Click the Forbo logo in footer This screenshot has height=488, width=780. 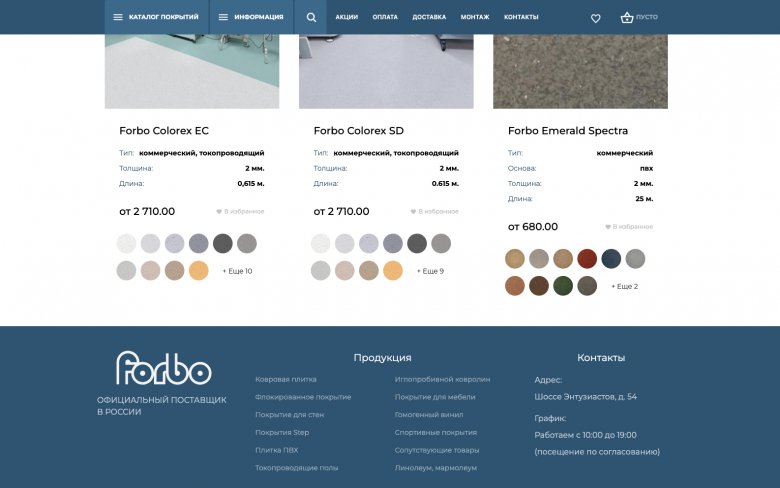pos(164,368)
